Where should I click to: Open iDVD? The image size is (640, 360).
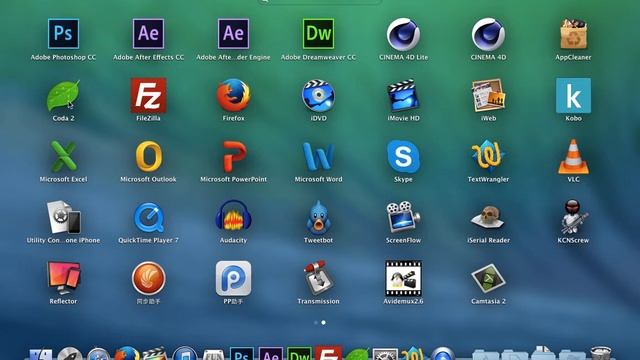pyautogui.click(x=318, y=96)
